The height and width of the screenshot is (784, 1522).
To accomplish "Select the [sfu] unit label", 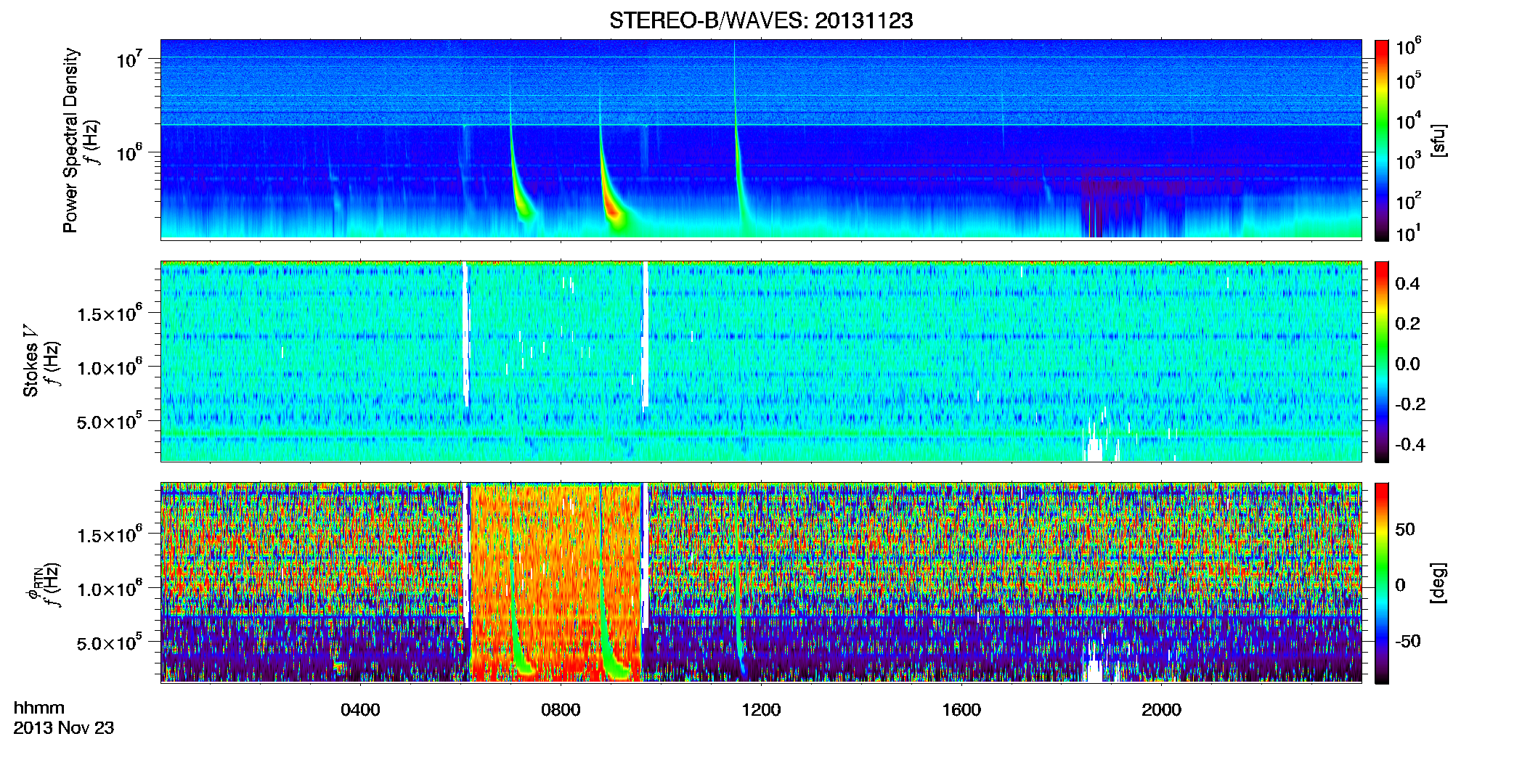I will click(x=1438, y=141).
